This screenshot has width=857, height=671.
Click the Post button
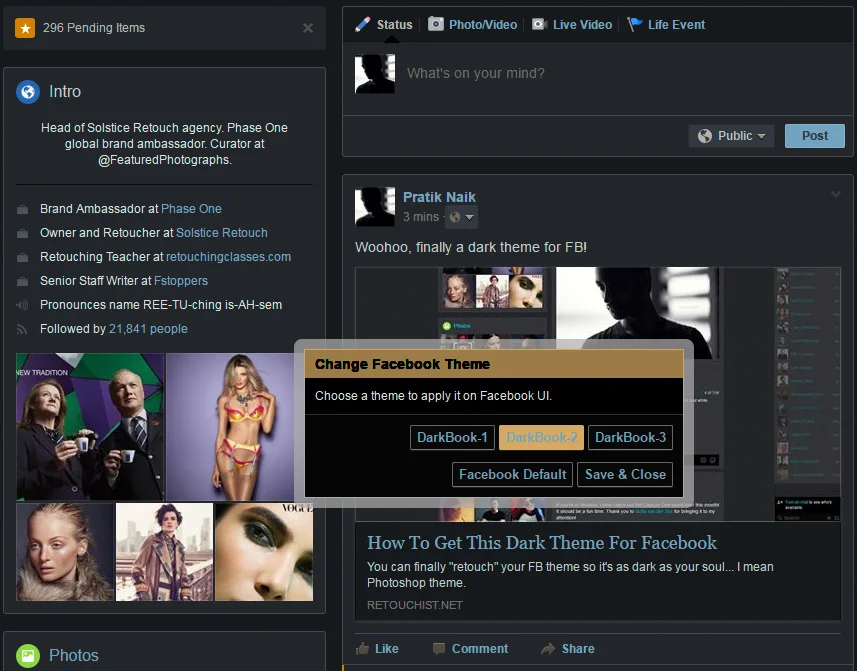pyautogui.click(x=815, y=136)
